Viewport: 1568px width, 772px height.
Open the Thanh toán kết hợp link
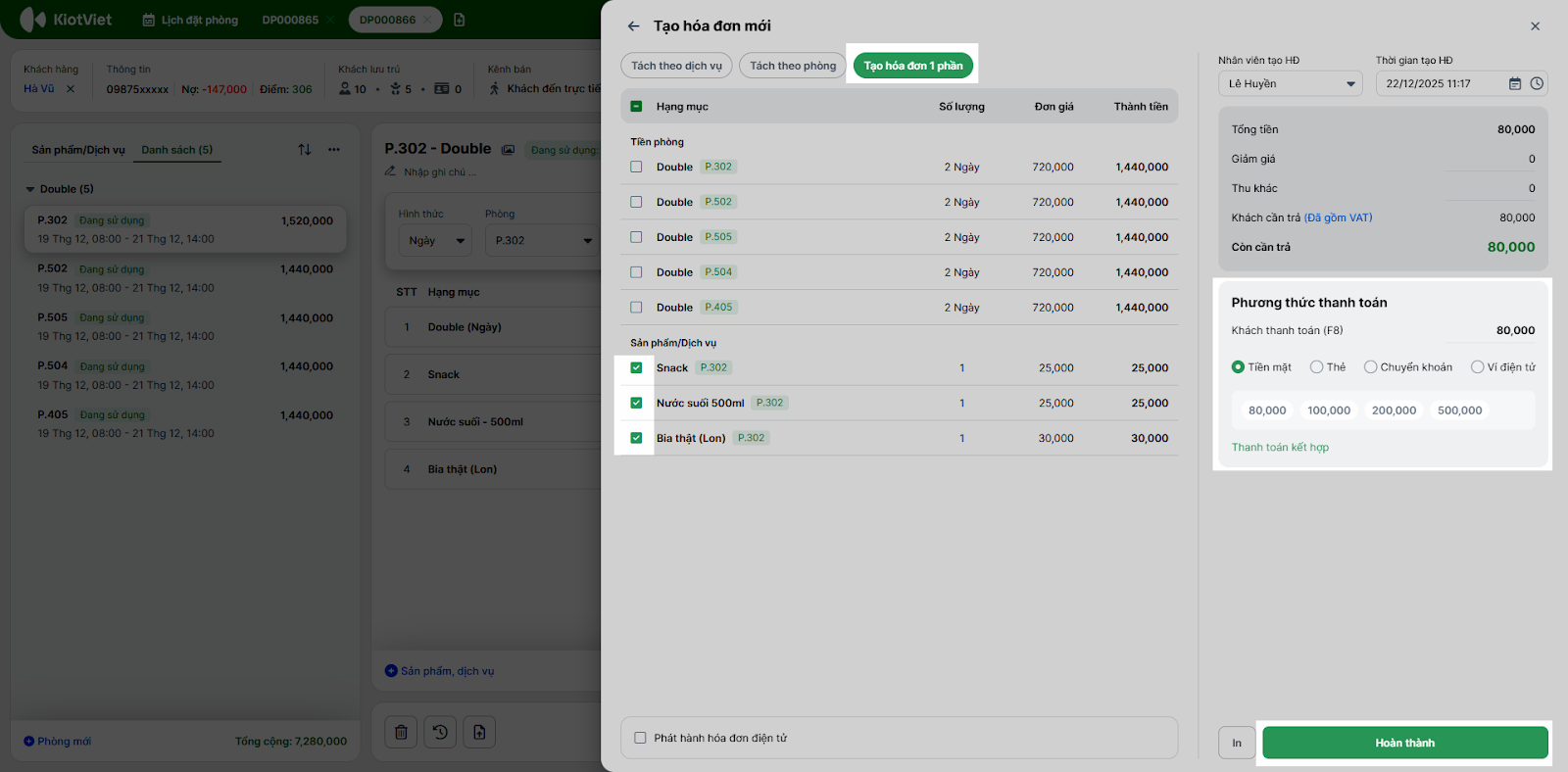(x=1280, y=448)
